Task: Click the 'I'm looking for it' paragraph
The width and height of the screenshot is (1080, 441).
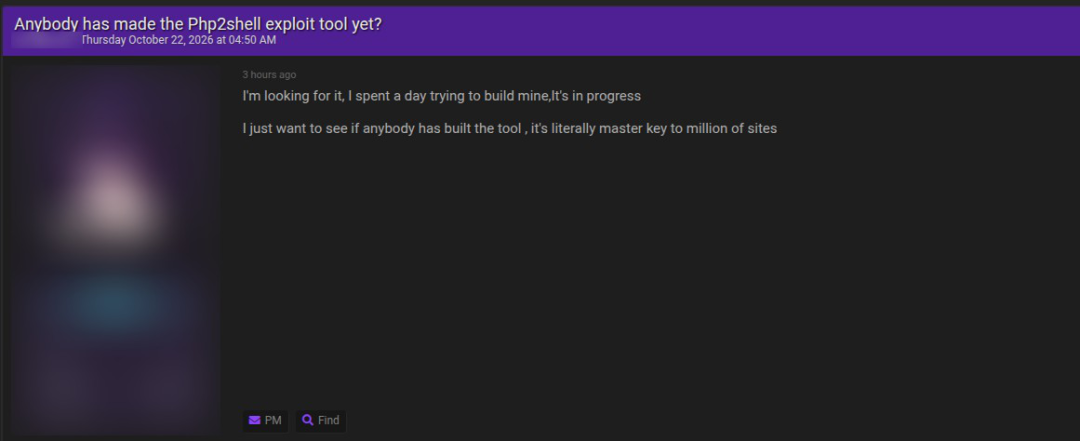Action: click(442, 96)
